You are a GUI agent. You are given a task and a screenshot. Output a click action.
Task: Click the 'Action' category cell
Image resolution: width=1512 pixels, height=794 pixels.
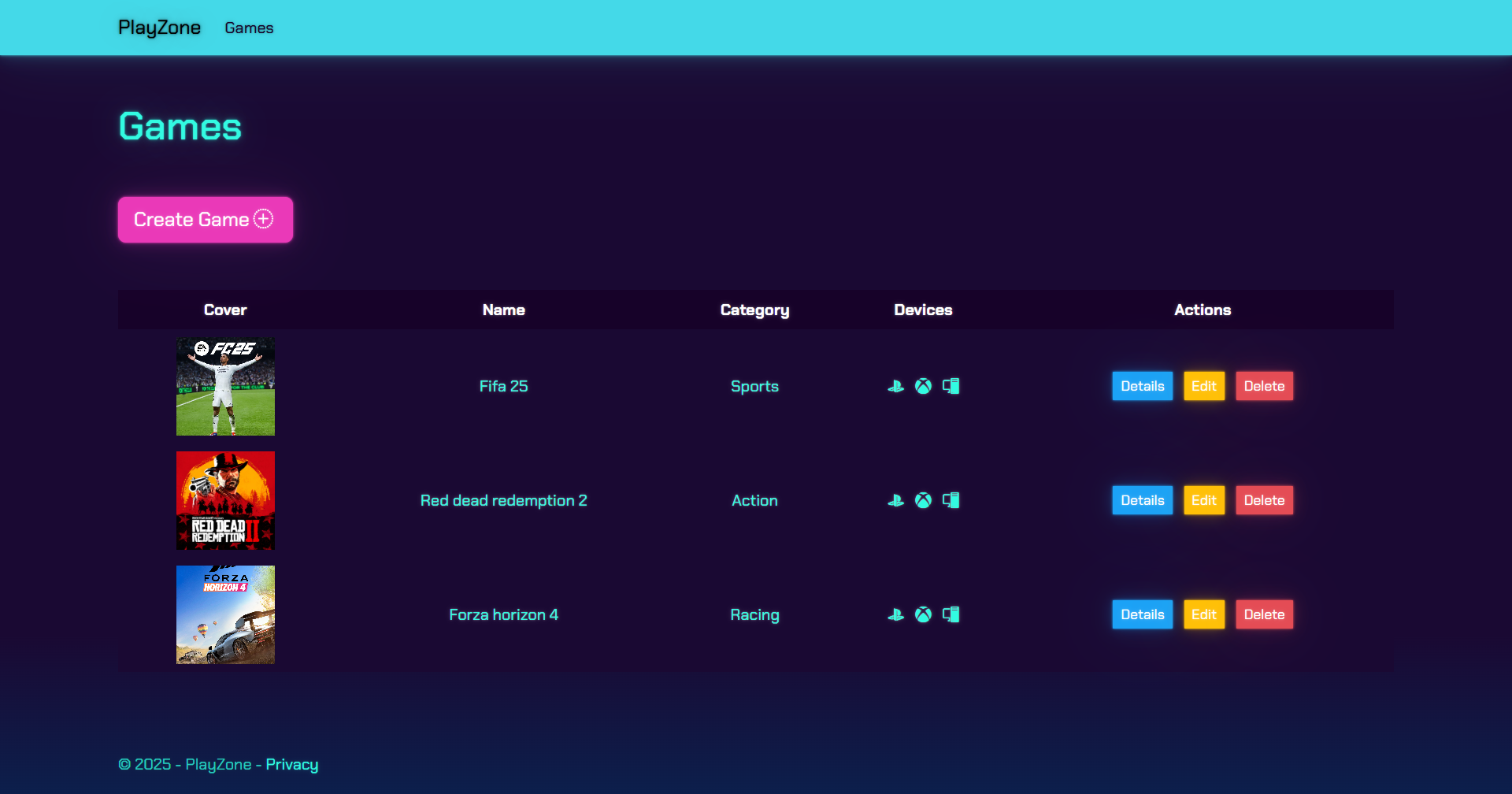[754, 500]
